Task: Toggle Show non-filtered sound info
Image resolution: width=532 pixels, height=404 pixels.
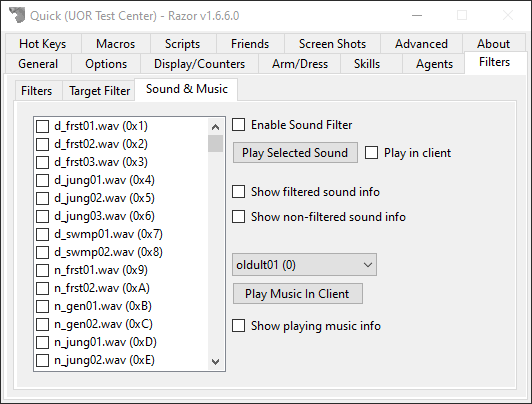Action: click(239, 216)
